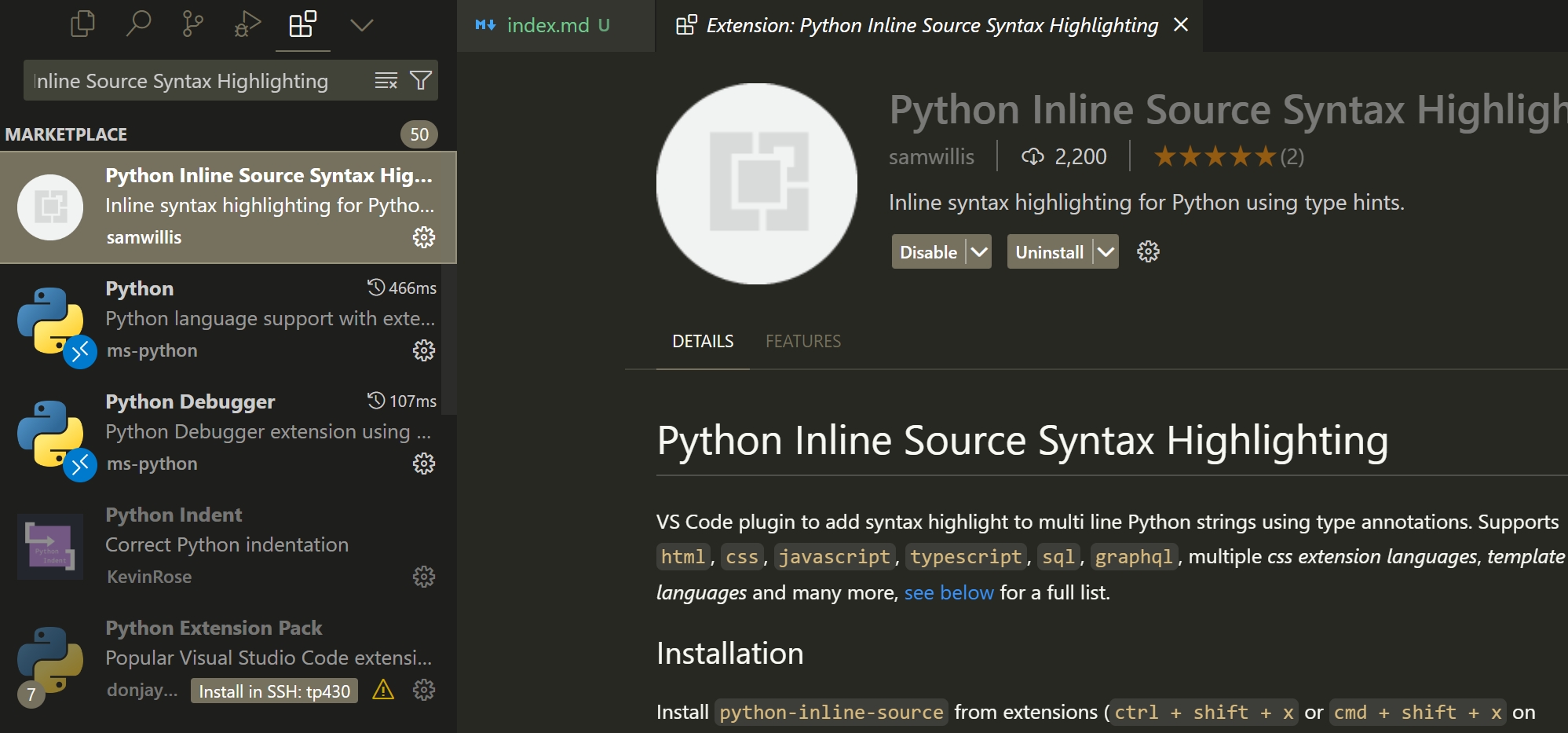Select the Python Extension Pack entry
The image size is (1568, 733).
point(228,659)
